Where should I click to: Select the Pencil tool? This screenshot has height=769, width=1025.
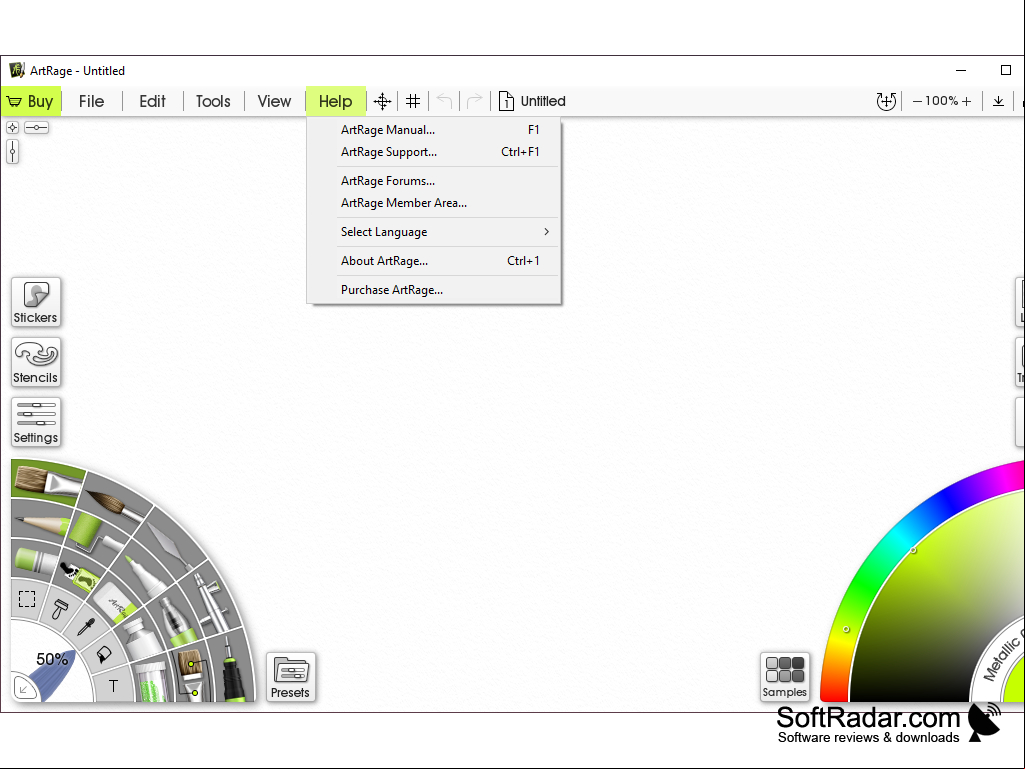[x=41, y=524]
